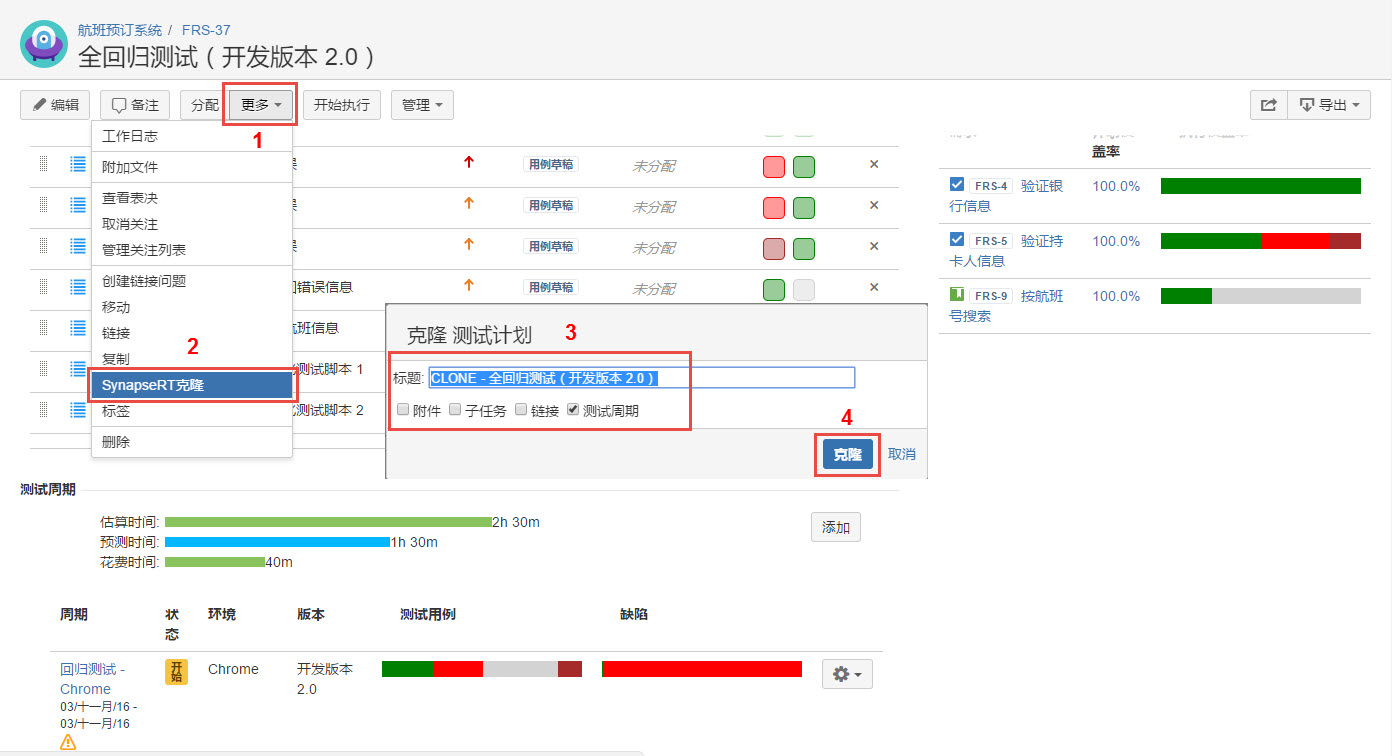The height and width of the screenshot is (756, 1392).
Task: Select 创建链接问题 menu entry
Action: (x=192, y=281)
